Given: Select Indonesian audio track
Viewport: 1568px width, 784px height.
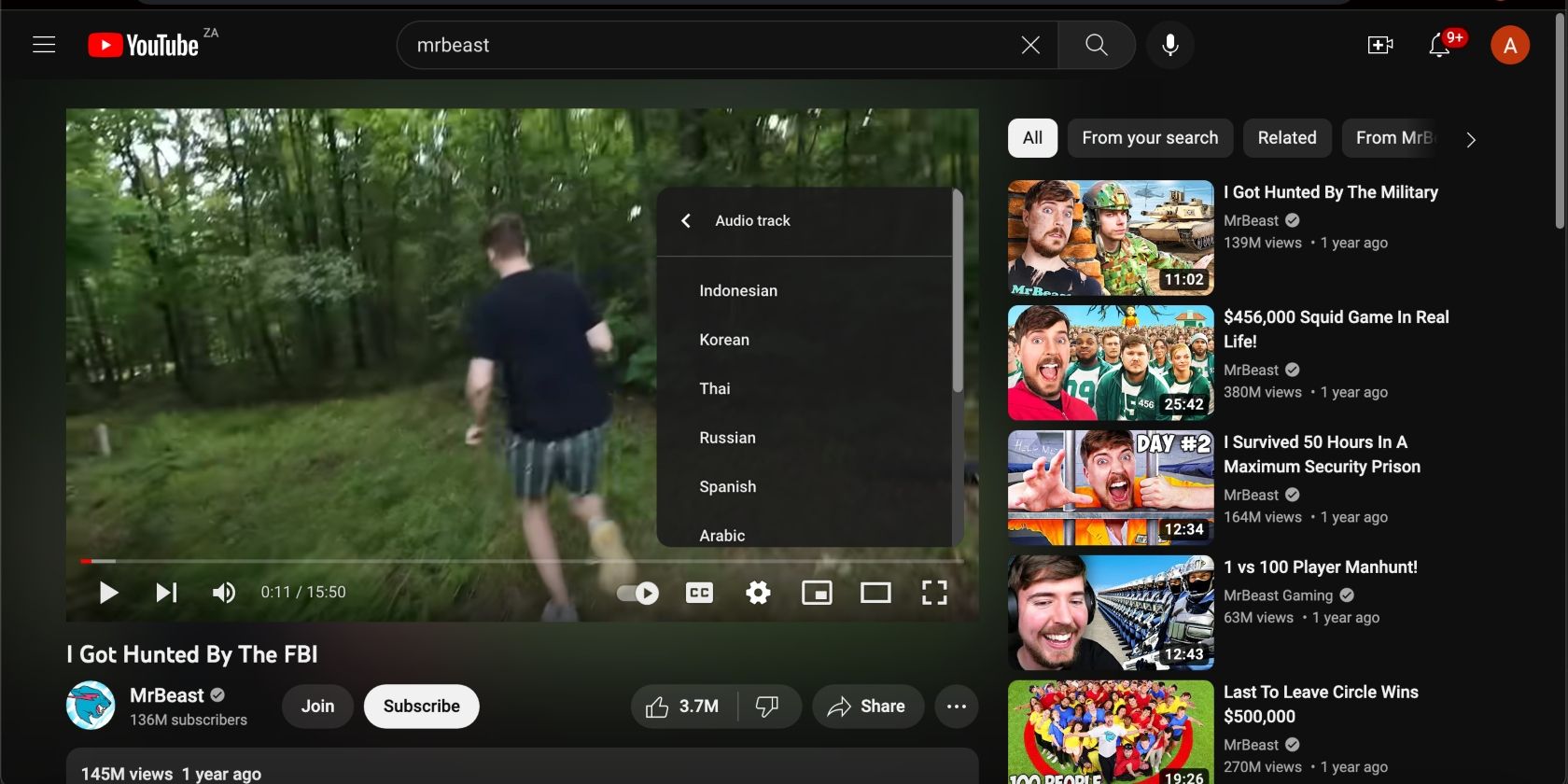Looking at the screenshot, I should click(805, 291).
